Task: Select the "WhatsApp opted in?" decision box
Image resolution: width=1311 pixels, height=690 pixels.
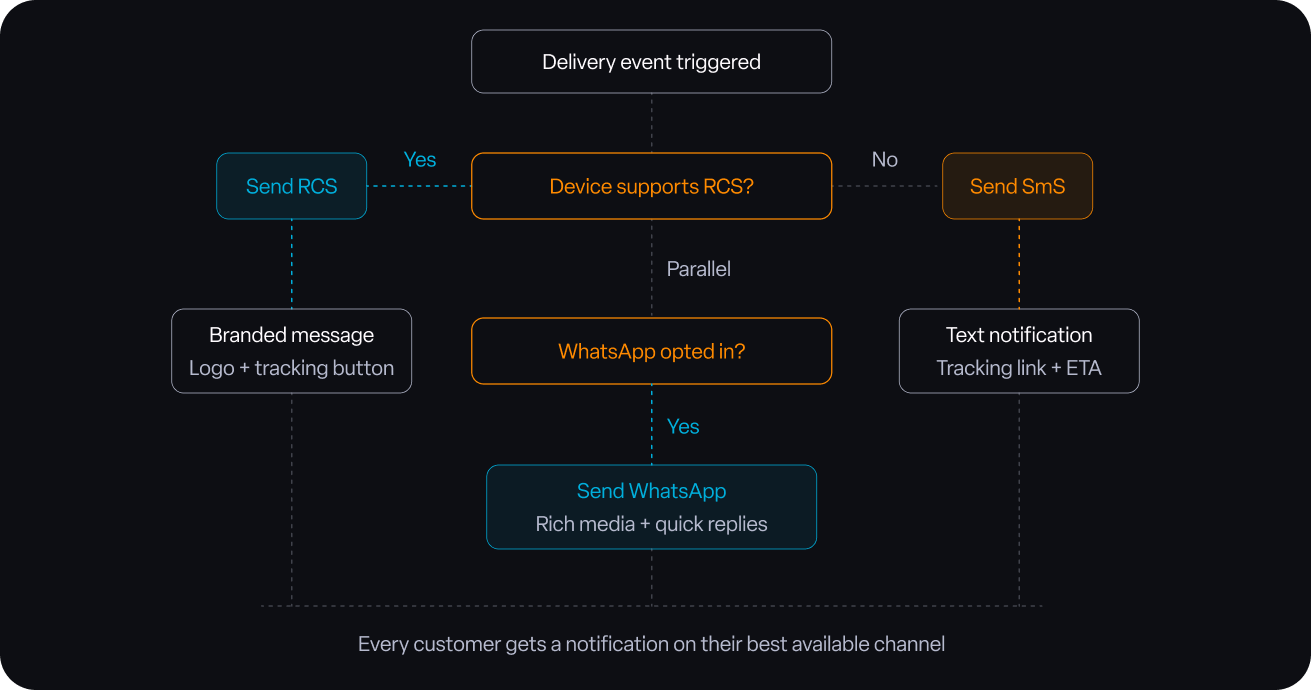Action: (651, 351)
